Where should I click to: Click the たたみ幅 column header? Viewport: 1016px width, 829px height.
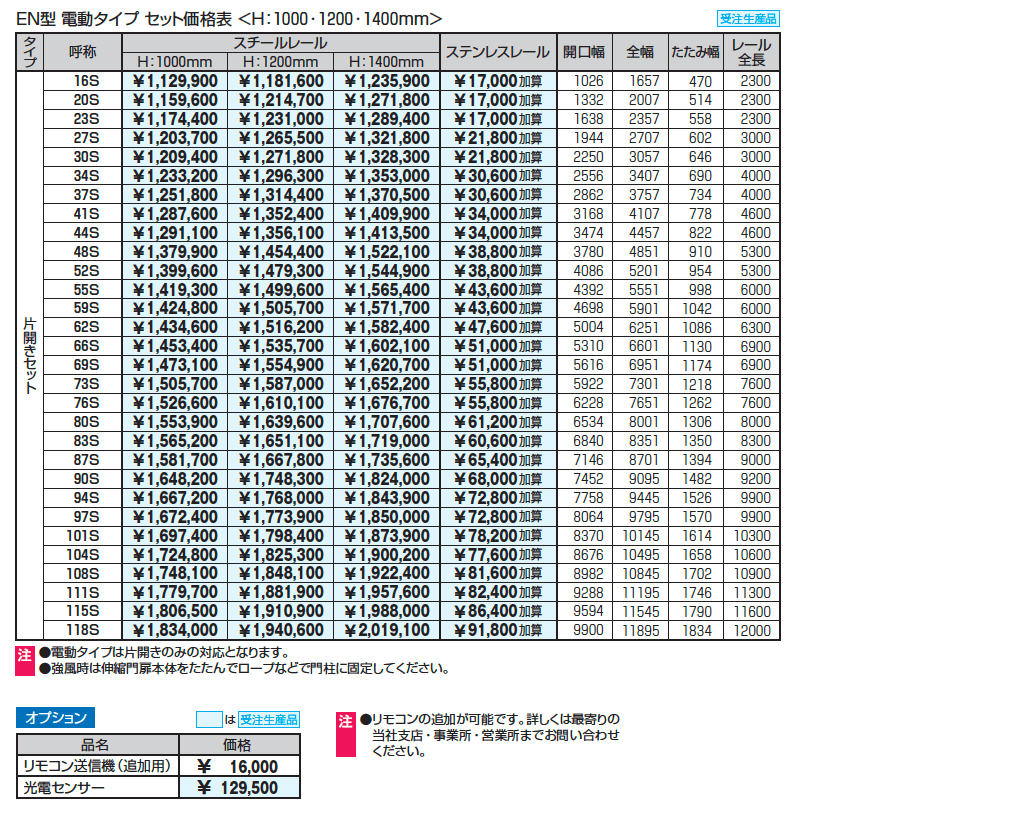click(x=695, y=52)
